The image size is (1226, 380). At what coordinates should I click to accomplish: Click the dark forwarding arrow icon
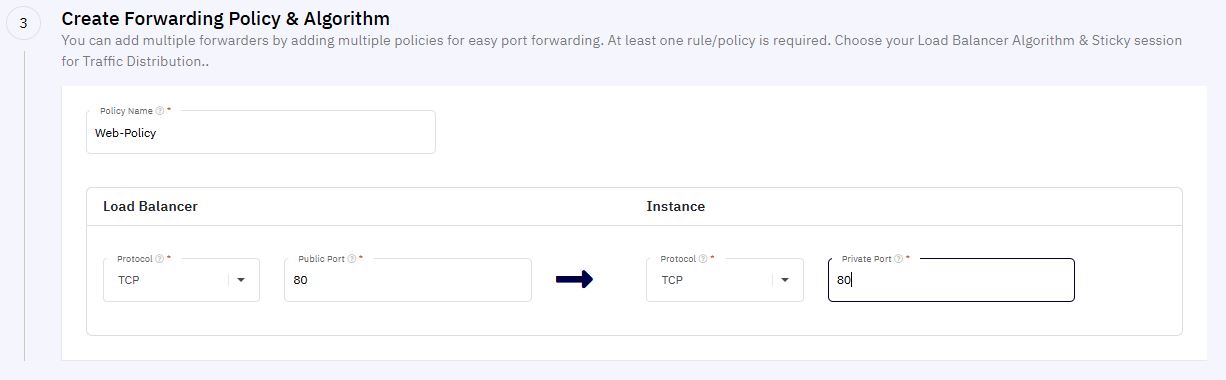(x=575, y=280)
